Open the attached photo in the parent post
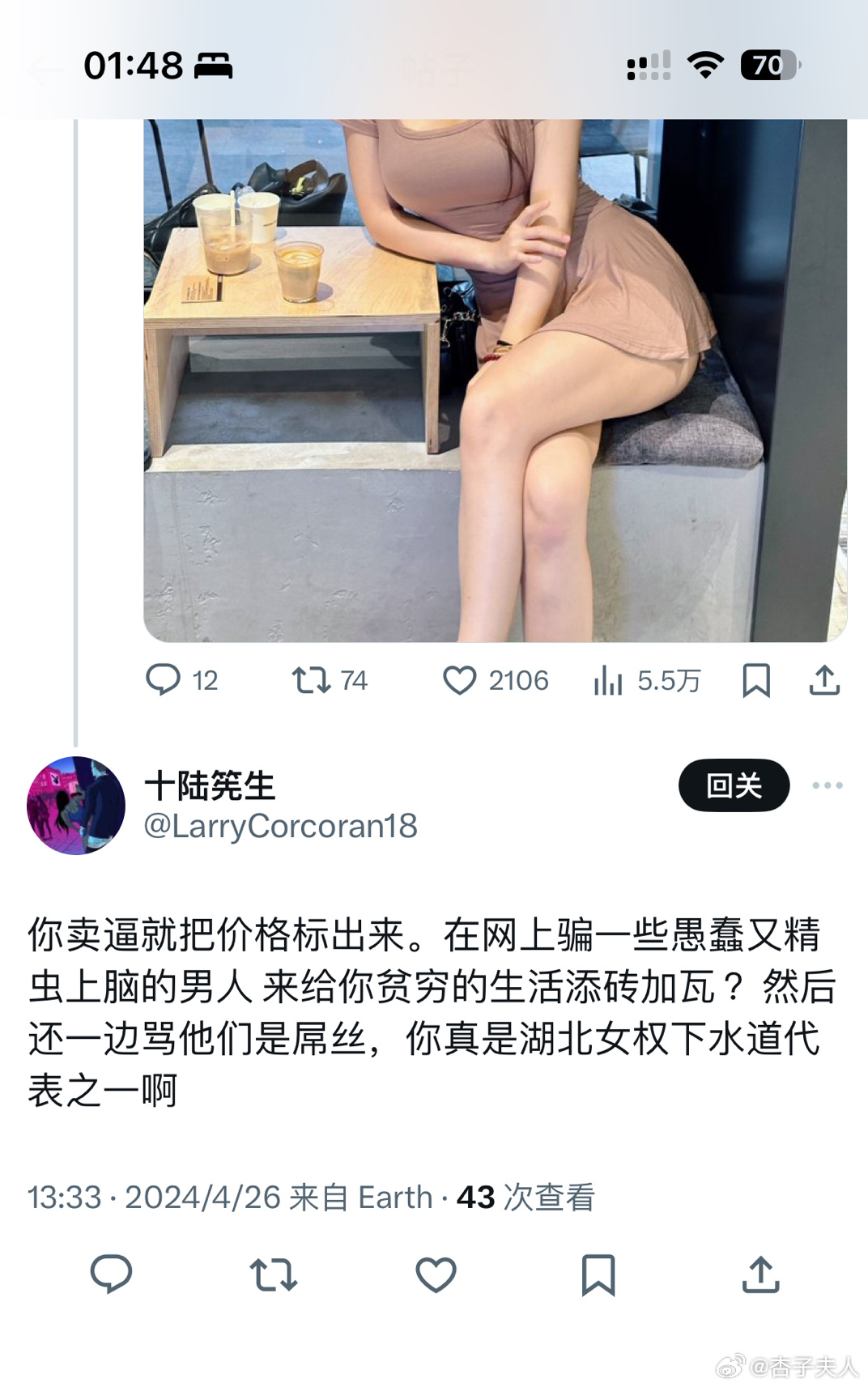 495,381
